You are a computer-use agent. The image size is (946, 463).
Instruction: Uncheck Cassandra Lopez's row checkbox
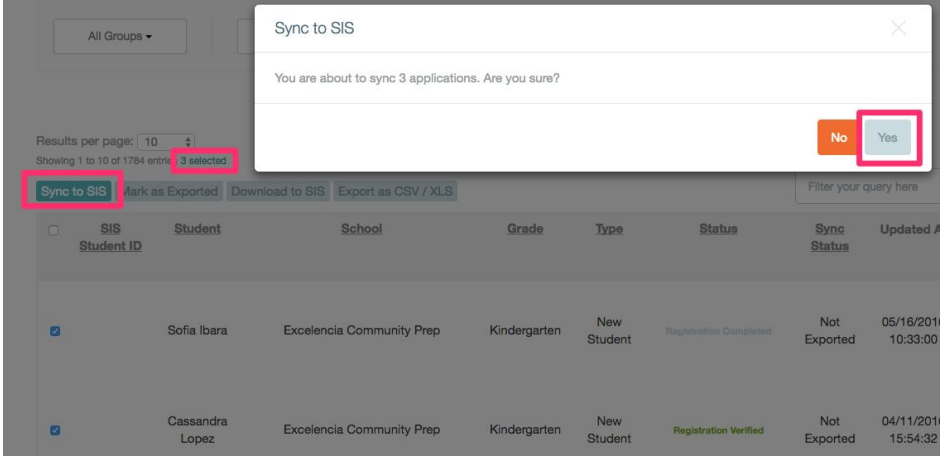(x=55, y=430)
